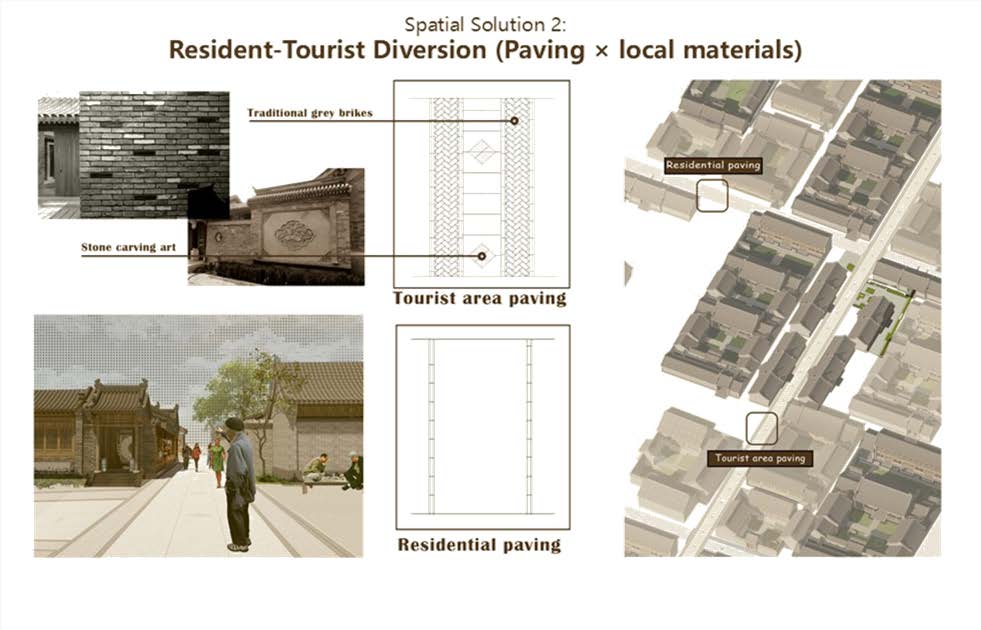981x630 pixels.
Task: Select the dark "Residential paving" map tag
Action: pyautogui.click(x=713, y=165)
